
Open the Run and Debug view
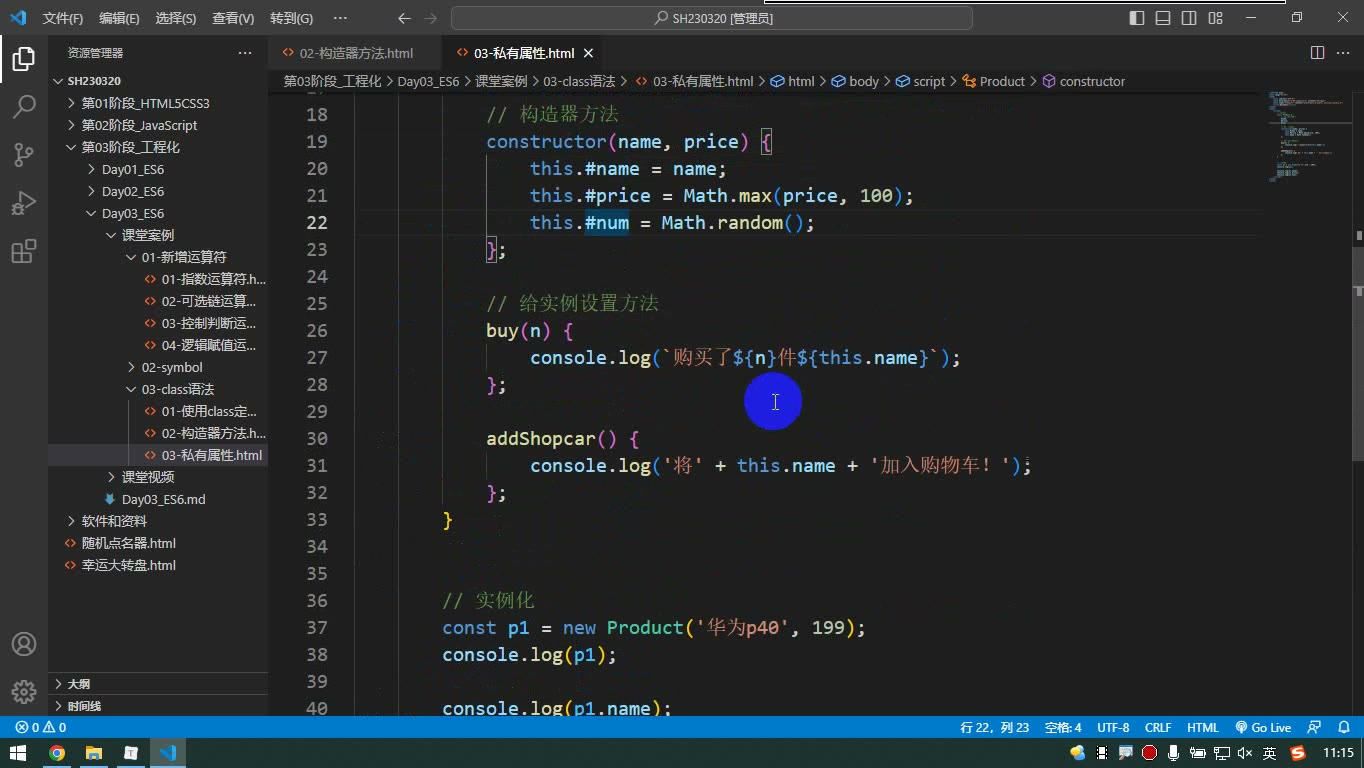(24, 203)
